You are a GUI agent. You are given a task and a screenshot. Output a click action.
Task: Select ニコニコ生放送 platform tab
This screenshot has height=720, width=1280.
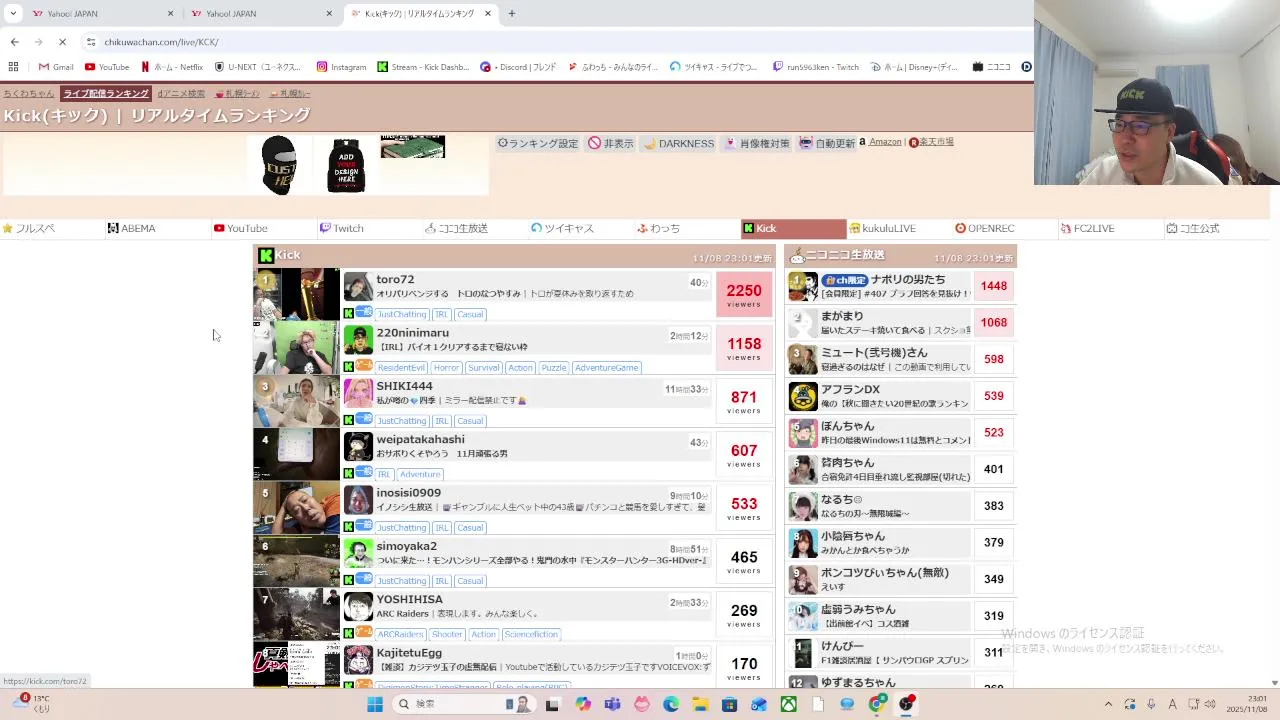[476, 228]
